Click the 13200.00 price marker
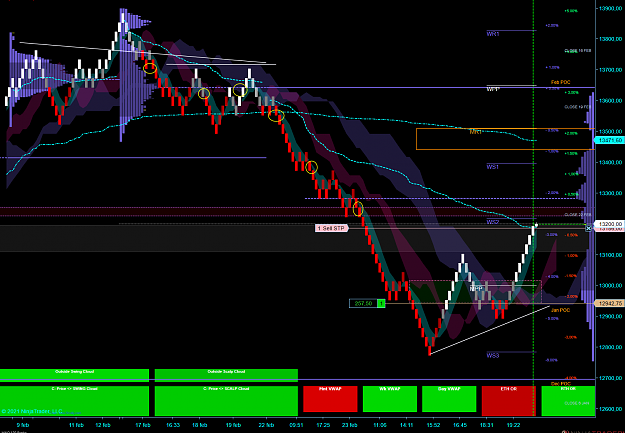Viewport: 625px width, 433px height. (x=609, y=224)
